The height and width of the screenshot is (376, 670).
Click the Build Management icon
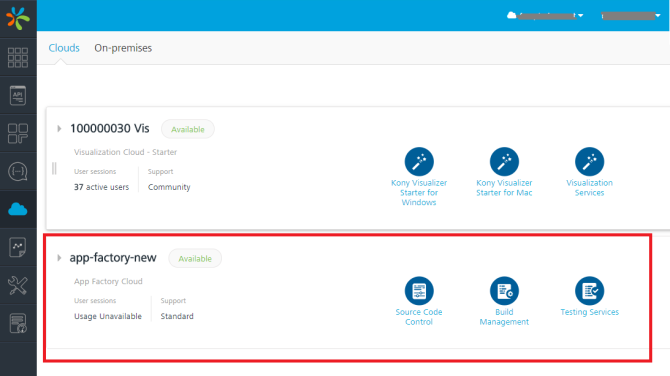[x=504, y=291]
